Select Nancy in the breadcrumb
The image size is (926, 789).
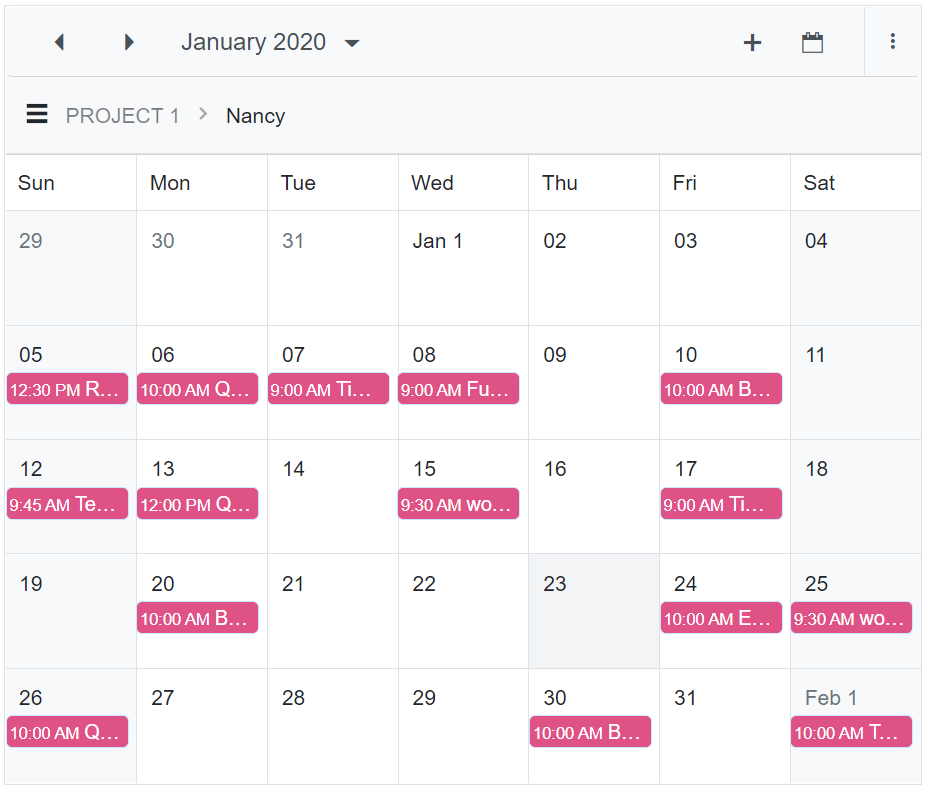255,116
